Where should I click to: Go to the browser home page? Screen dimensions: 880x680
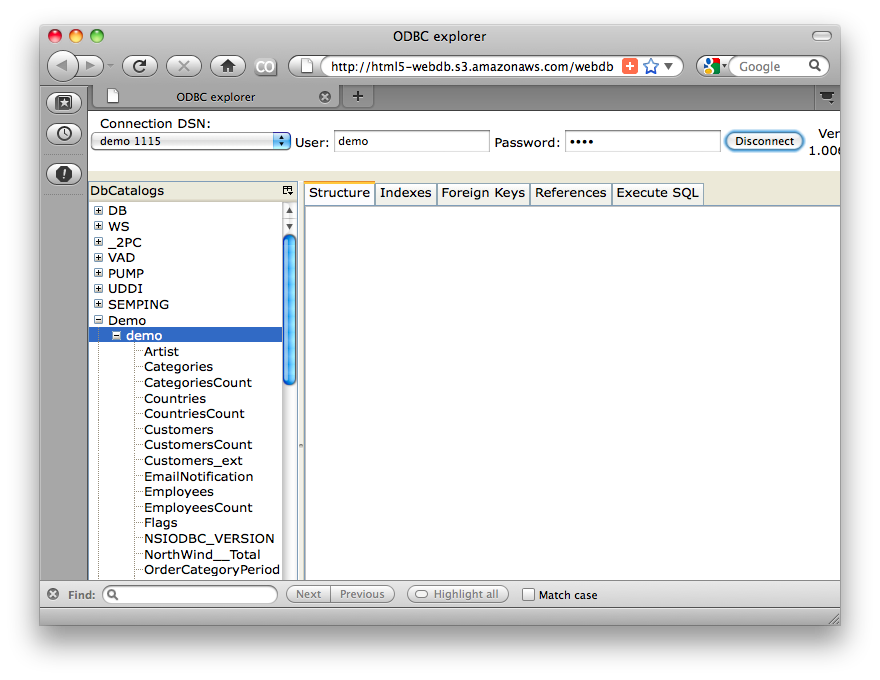pyautogui.click(x=228, y=66)
